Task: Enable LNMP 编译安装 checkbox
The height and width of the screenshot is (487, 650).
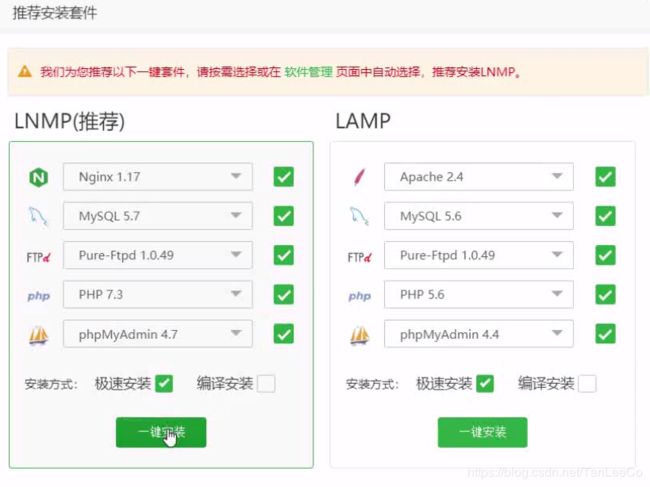Action: 266,383
